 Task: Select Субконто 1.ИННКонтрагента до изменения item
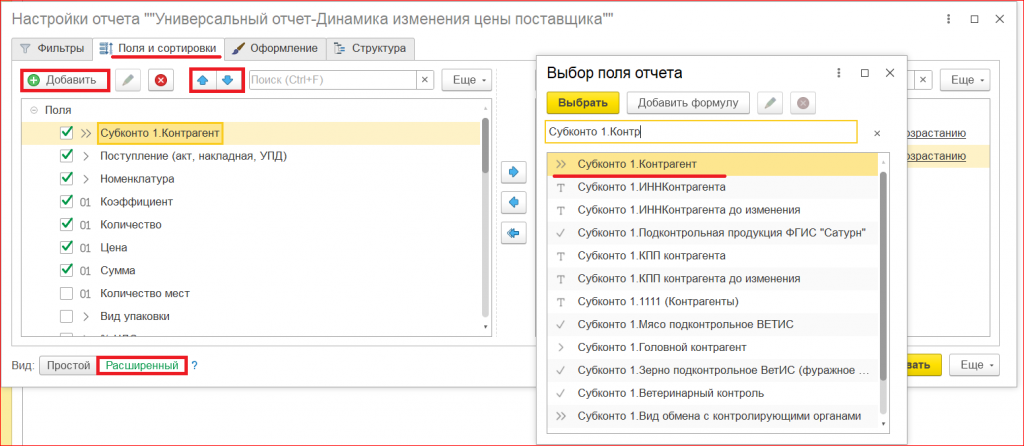(712, 210)
